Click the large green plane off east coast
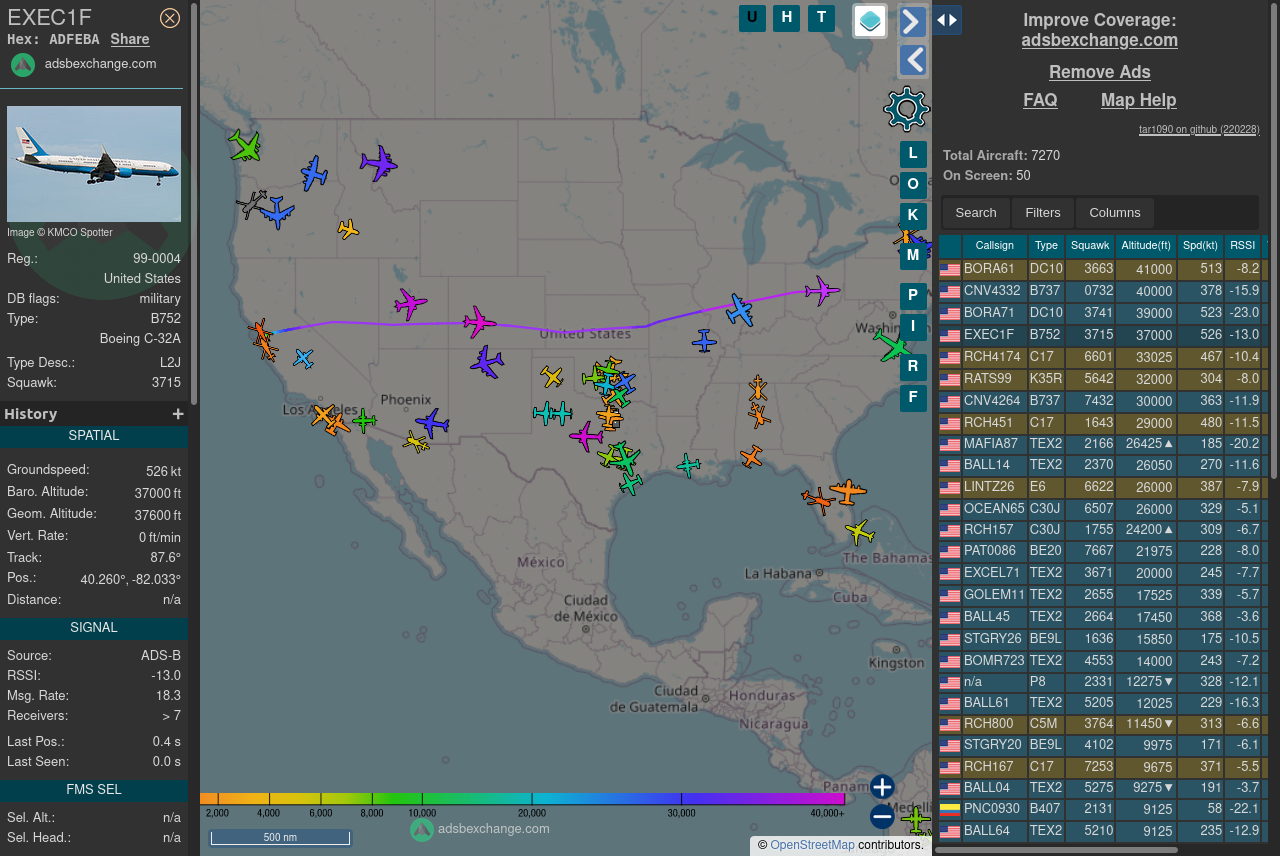 pos(891,346)
